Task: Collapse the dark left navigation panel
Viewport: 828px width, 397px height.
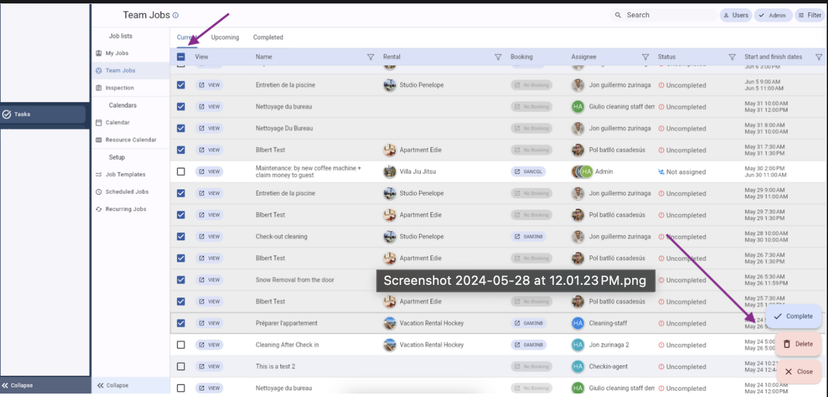Action: (x=18, y=385)
